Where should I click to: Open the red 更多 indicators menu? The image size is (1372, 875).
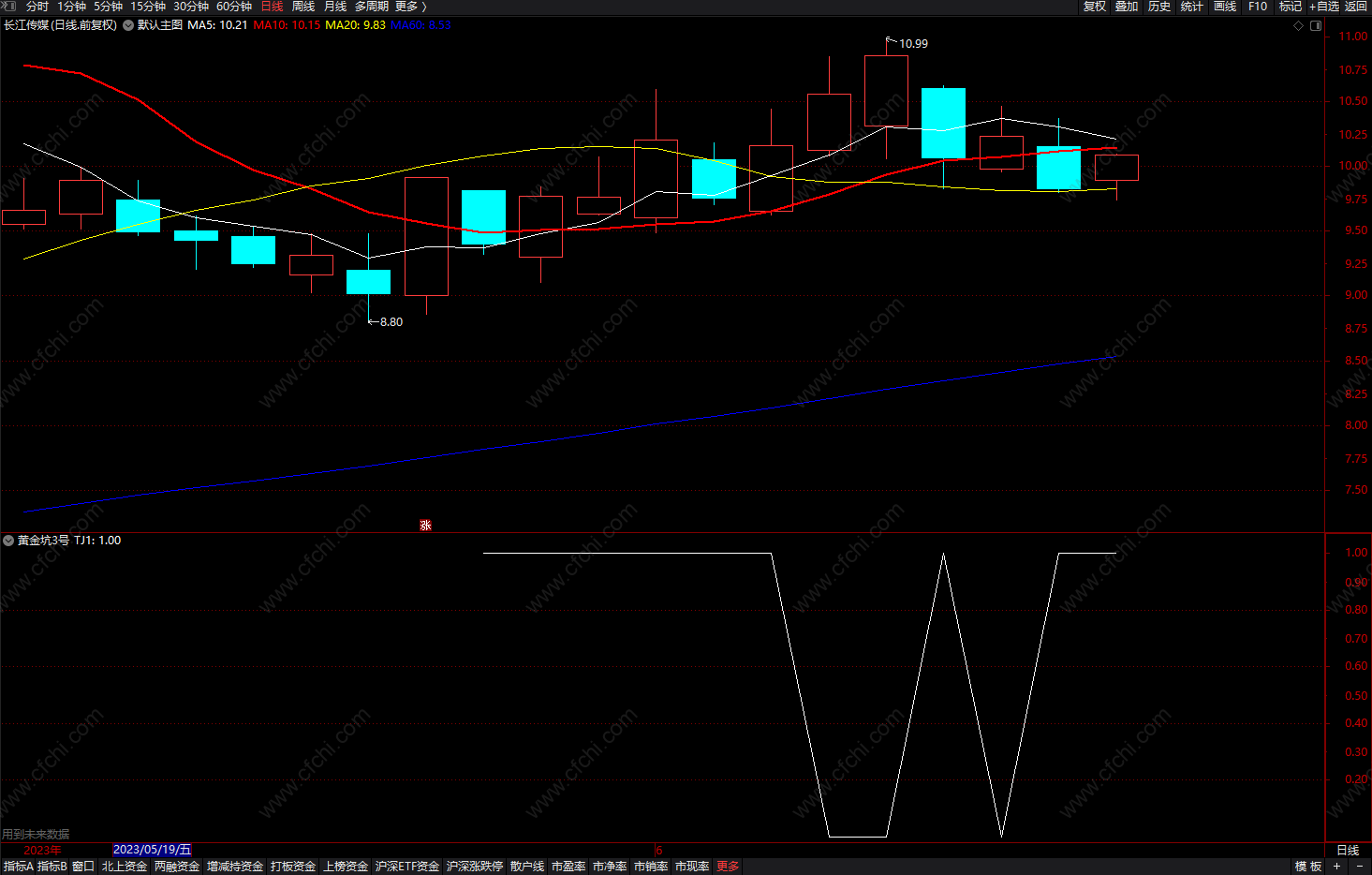click(728, 867)
